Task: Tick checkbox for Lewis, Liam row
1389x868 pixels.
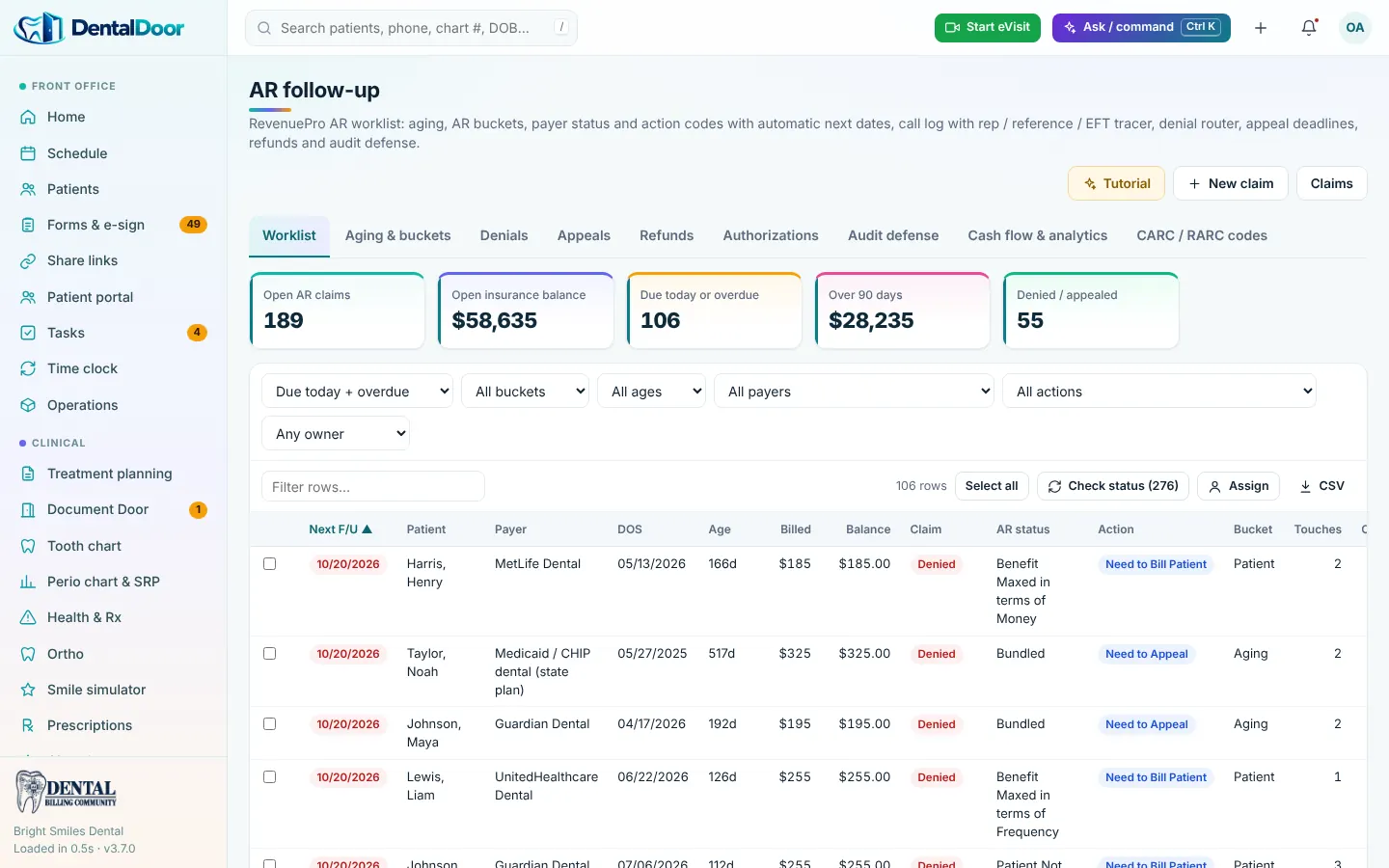Action: 270,777
